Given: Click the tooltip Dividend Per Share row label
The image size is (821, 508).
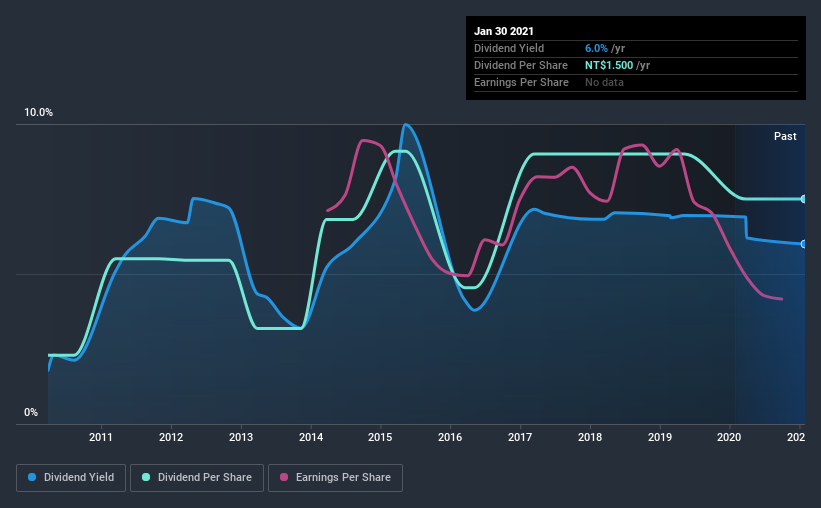Looking at the screenshot, I should (520, 65).
